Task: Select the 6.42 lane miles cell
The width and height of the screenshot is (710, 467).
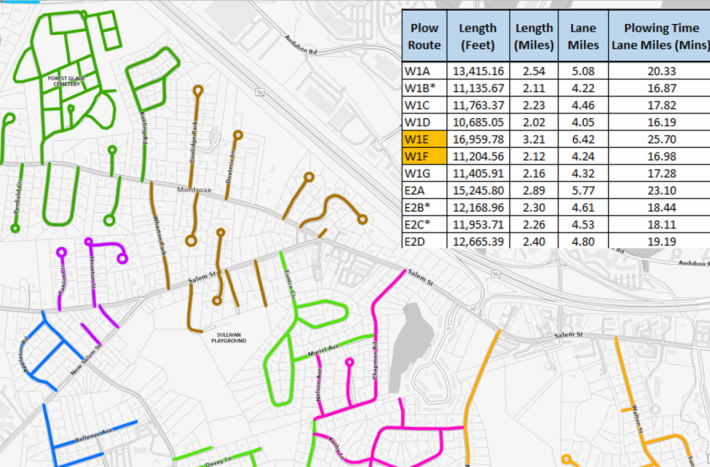Action: point(583,139)
